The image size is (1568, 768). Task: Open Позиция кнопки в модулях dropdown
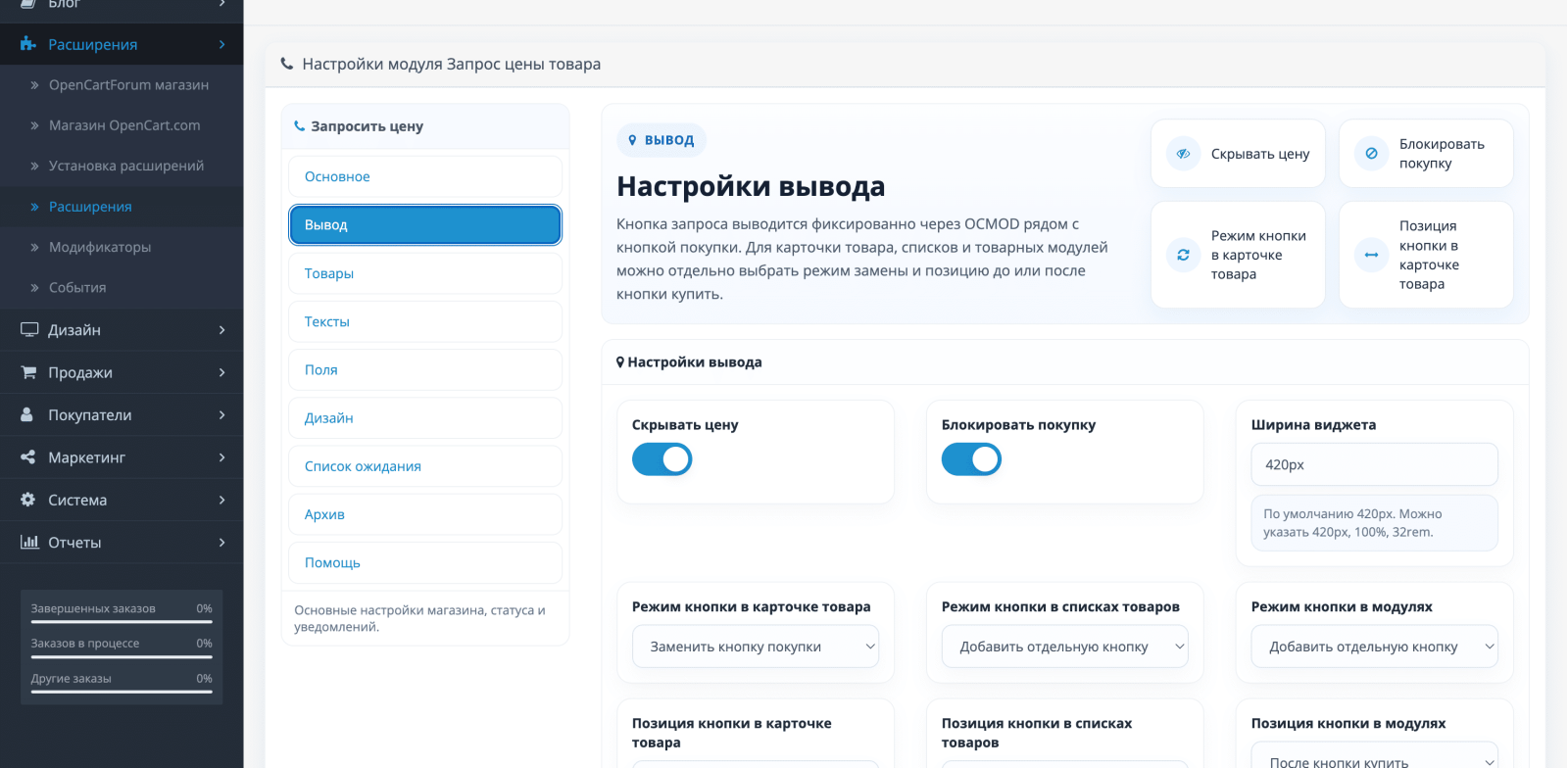click(1375, 755)
